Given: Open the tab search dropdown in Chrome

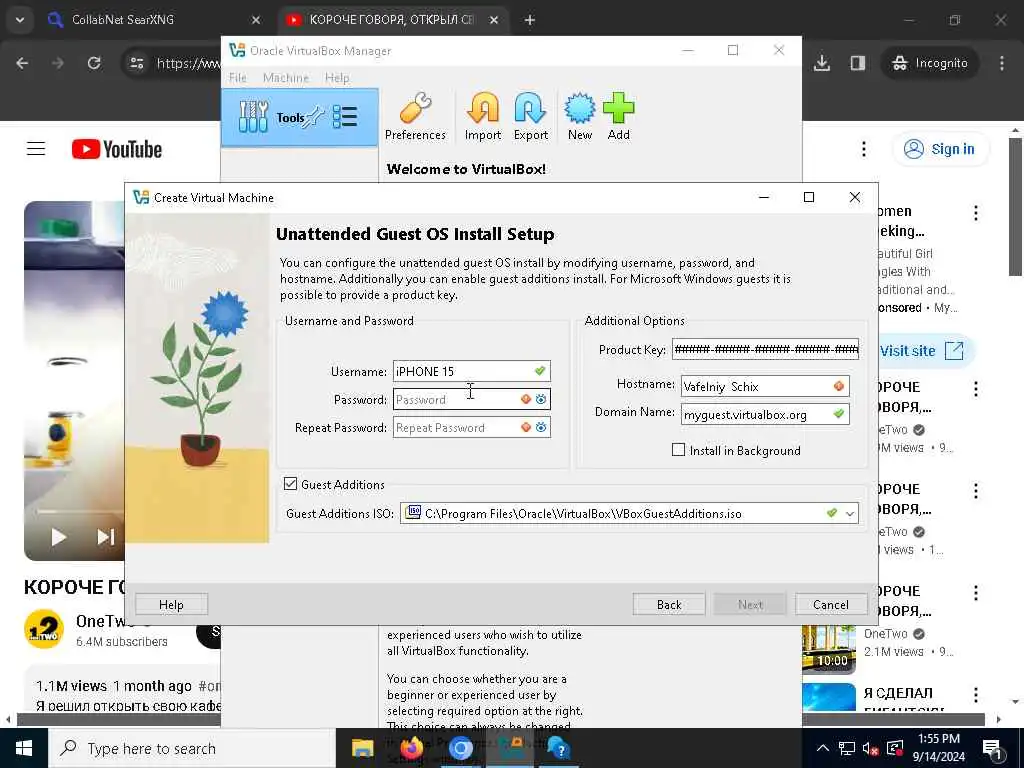Looking at the screenshot, I should click(20, 20).
